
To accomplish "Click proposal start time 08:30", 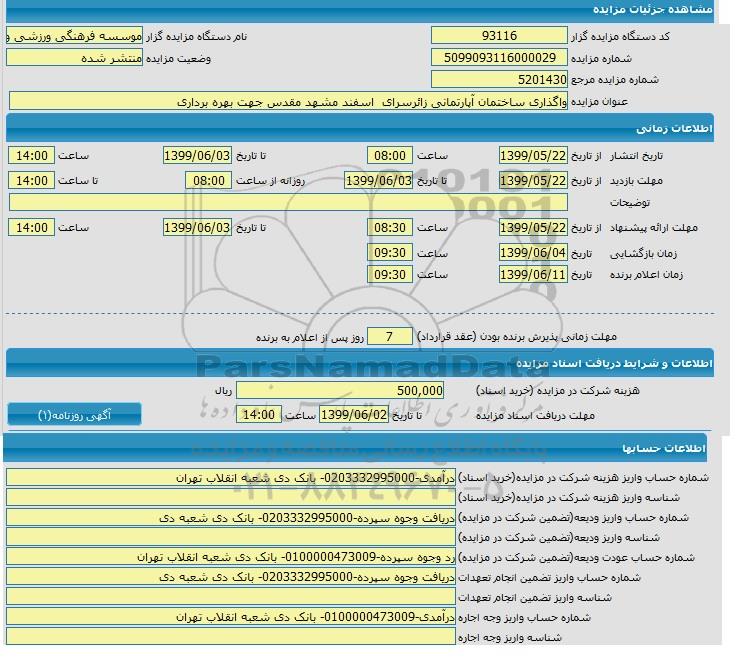I will tap(390, 228).
